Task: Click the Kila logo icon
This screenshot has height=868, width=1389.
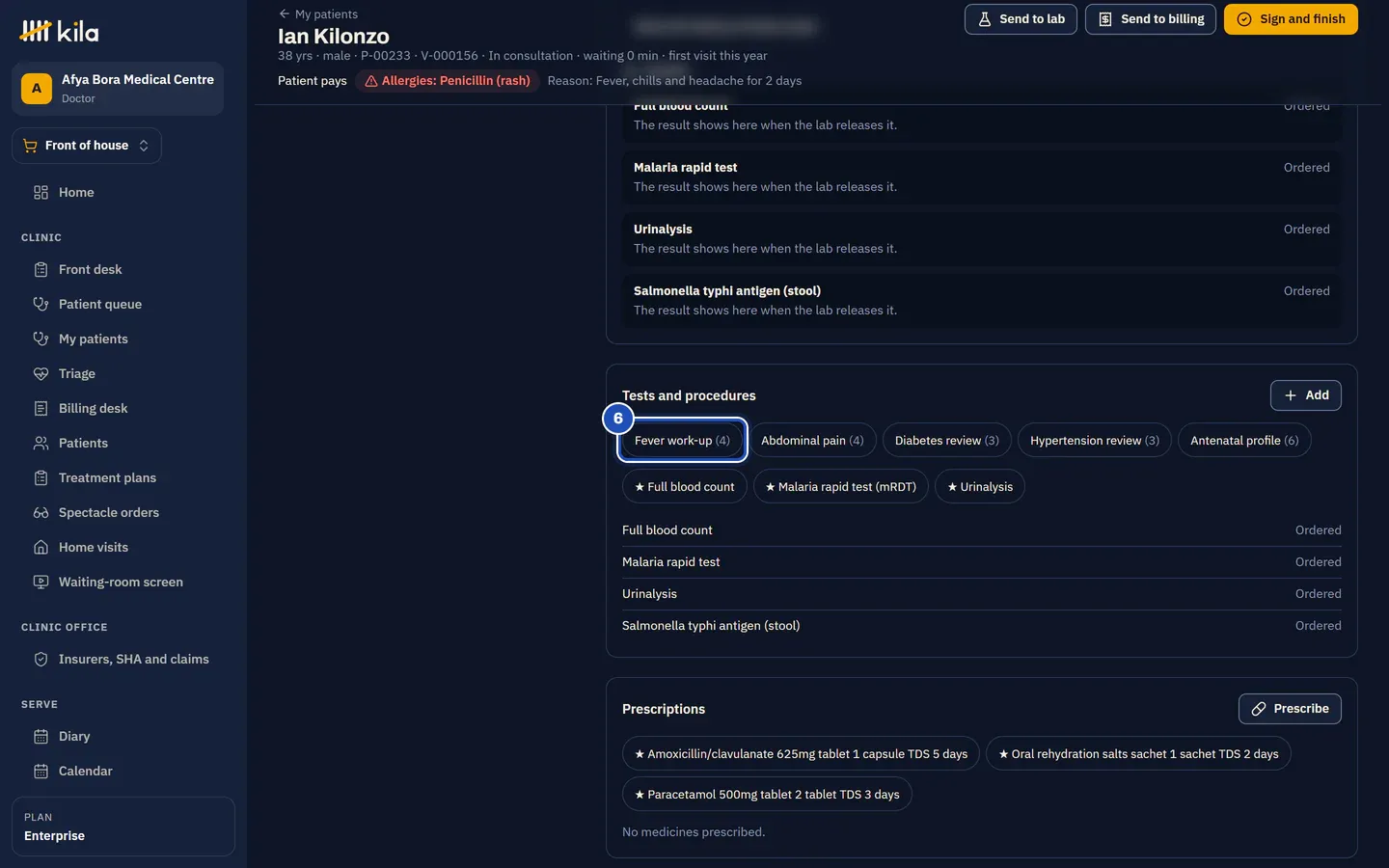Action: [x=35, y=32]
